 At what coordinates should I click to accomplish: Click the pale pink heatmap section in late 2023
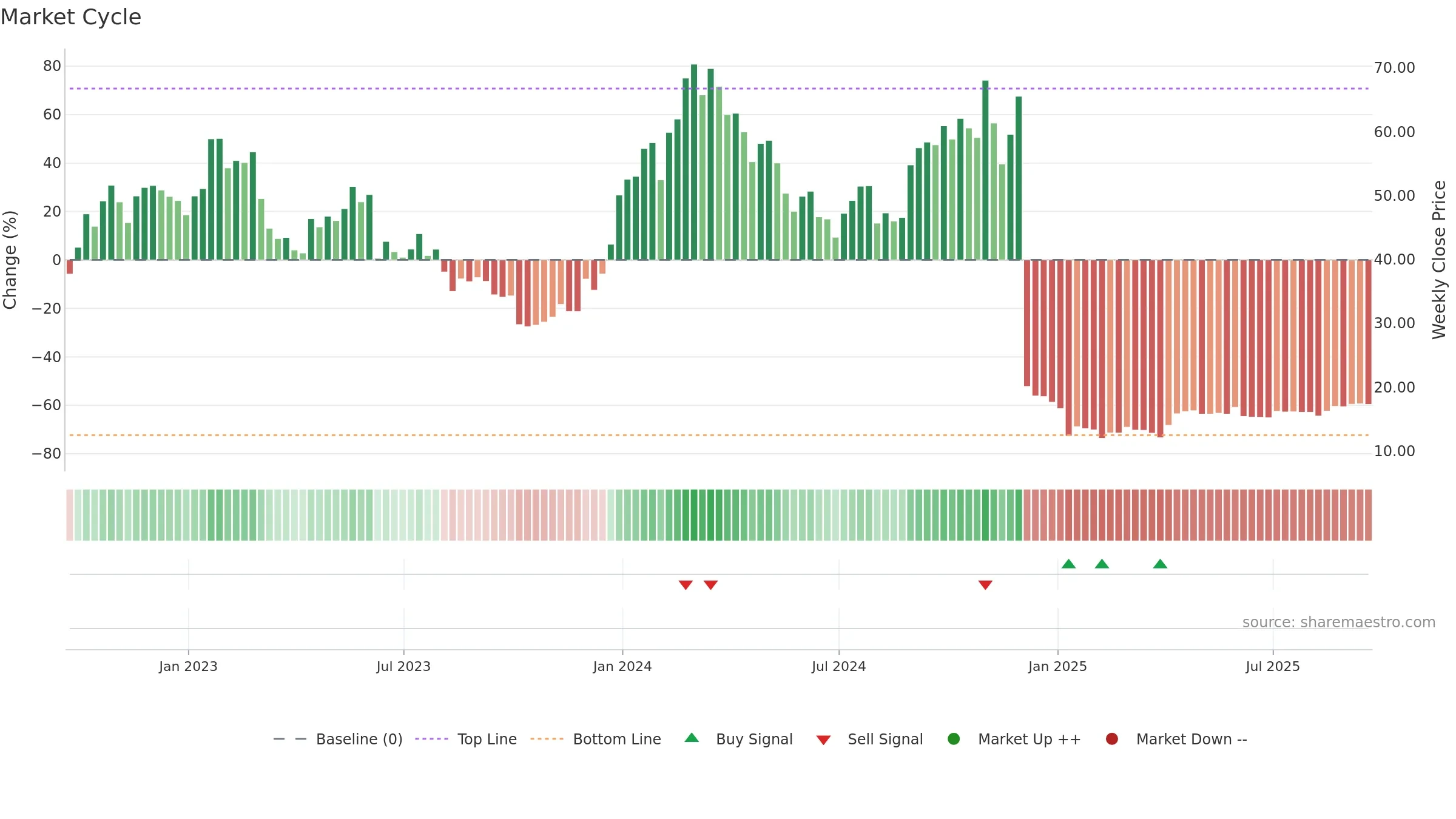pyautogui.click(x=524, y=515)
